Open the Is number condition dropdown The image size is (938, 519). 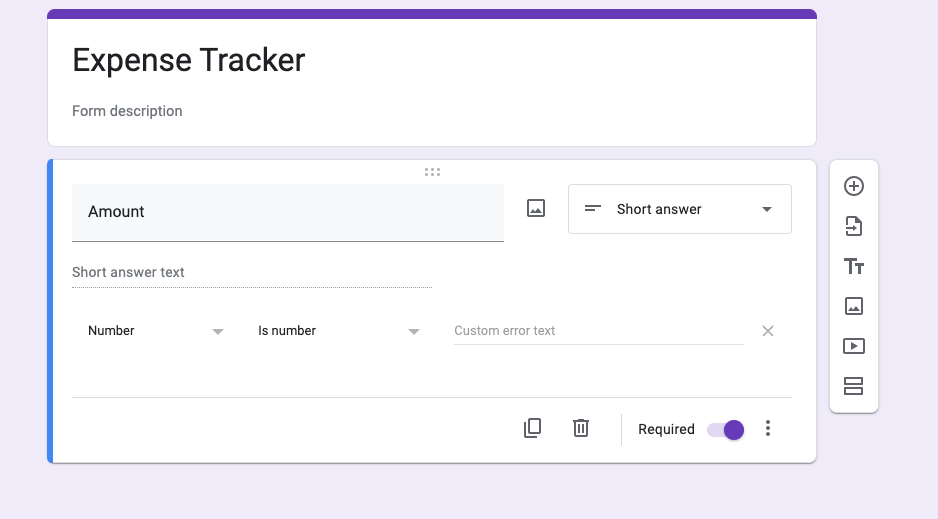338,331
